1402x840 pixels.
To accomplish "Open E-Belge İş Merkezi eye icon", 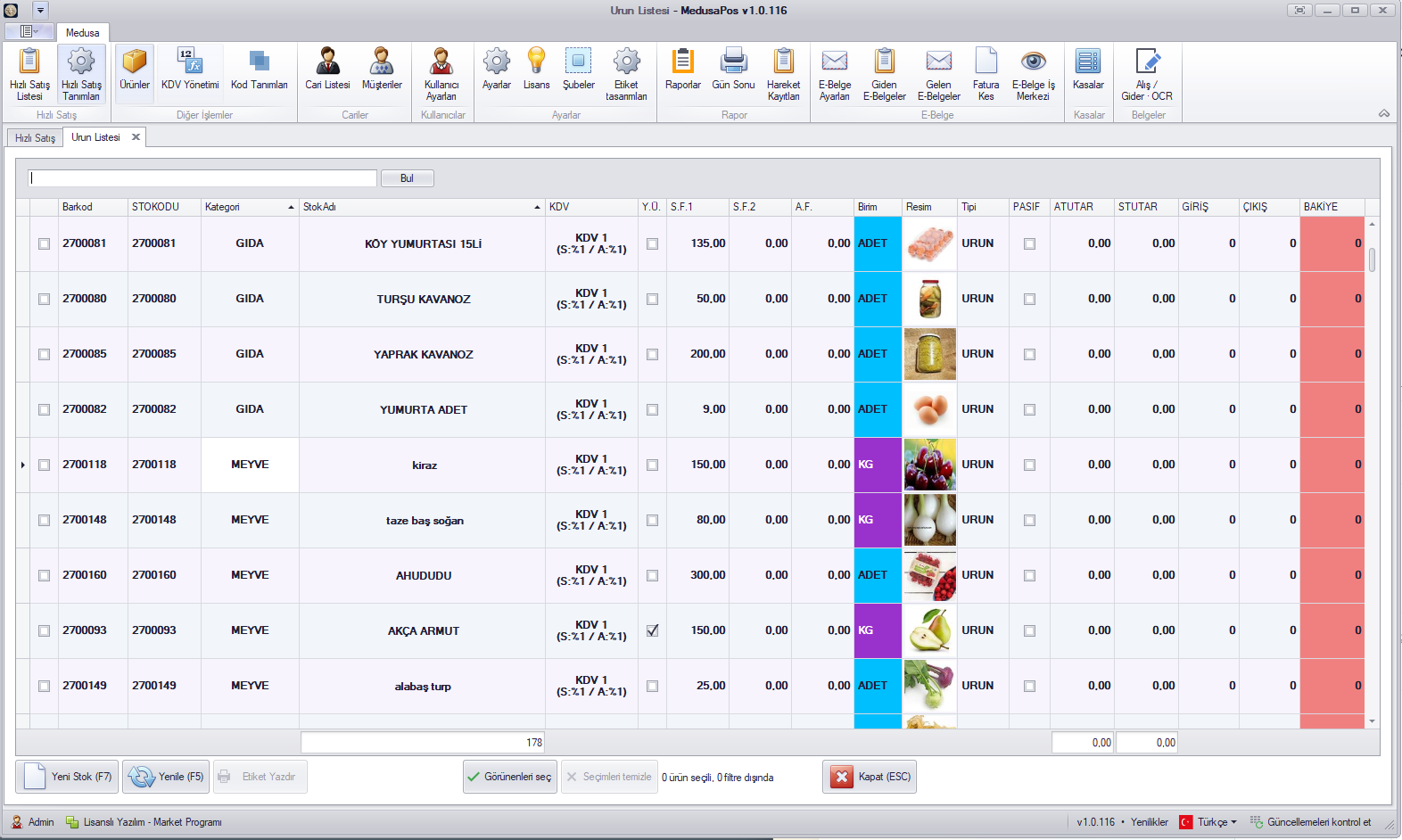I will coord(1034,74).
